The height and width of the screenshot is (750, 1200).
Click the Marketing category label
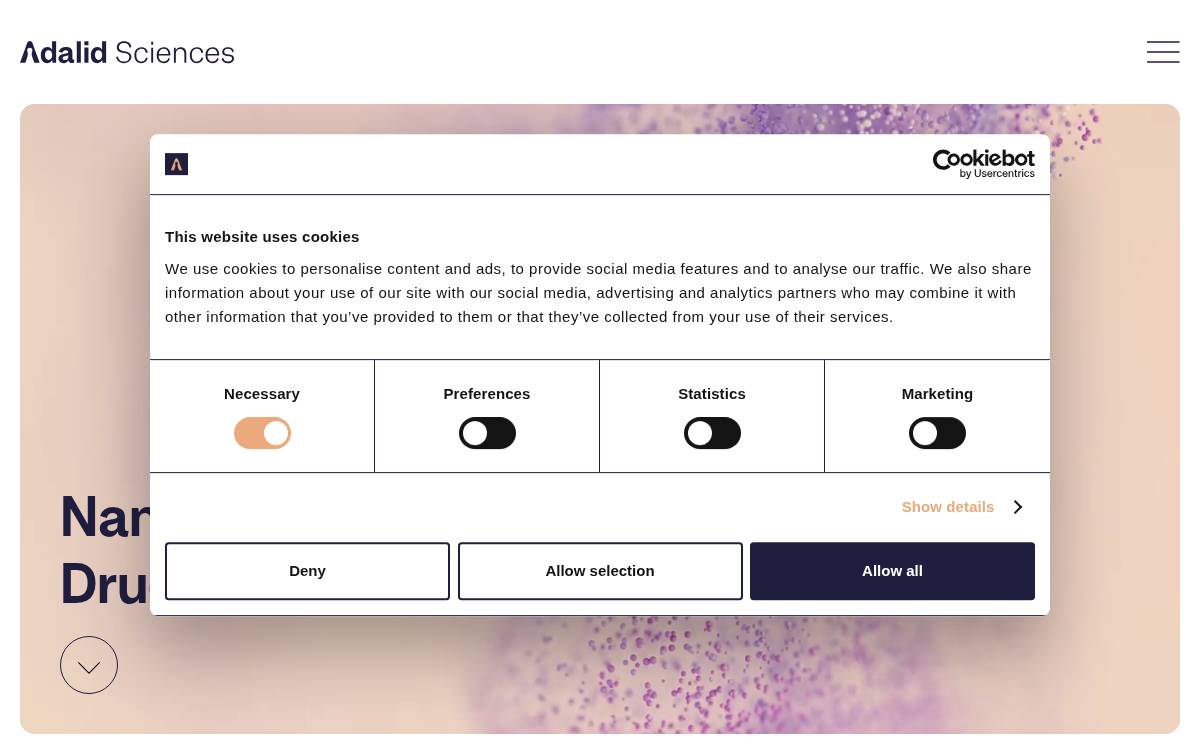937,394
